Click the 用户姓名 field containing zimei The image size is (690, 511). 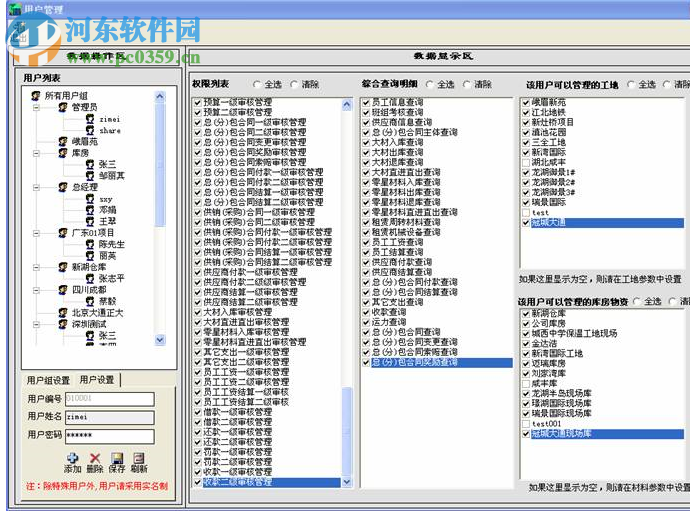pos(110,417)
